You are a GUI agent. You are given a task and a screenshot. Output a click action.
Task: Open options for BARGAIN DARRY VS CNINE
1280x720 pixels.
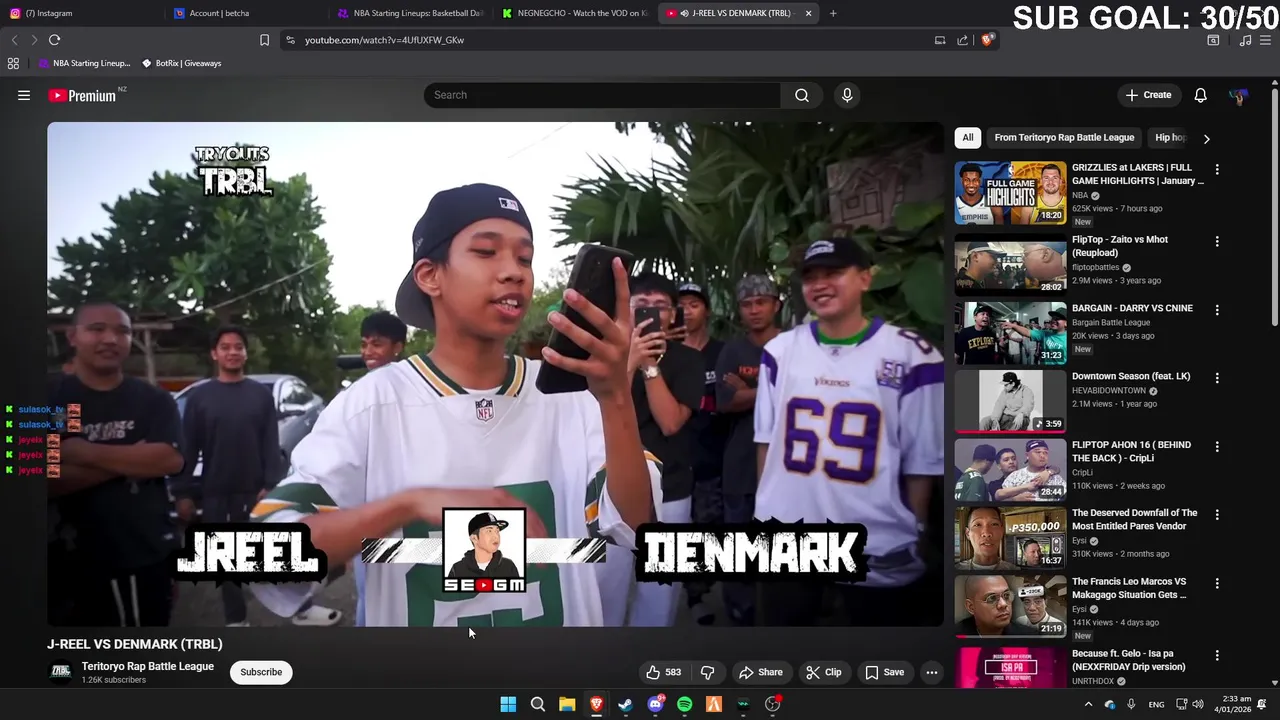(1217, 310)
